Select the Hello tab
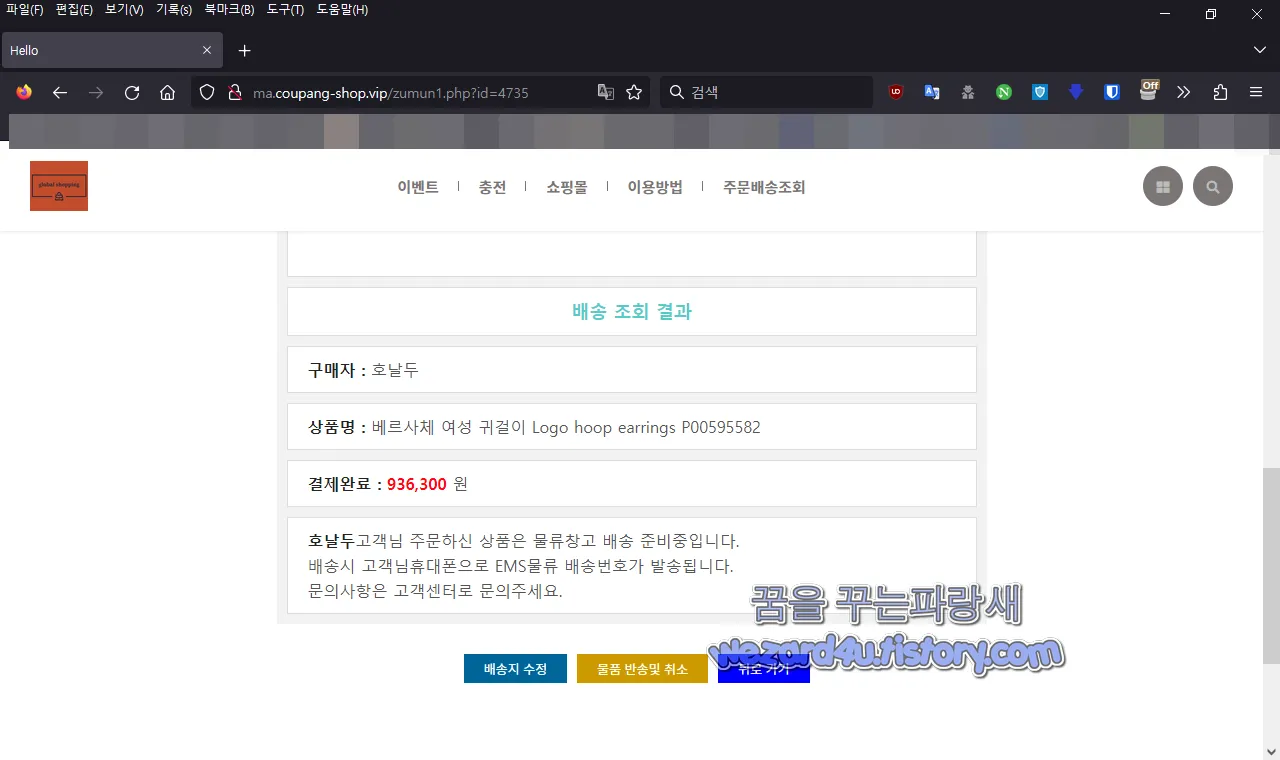Viewport: 1280px width, 760px height. [x=111, y=50]
